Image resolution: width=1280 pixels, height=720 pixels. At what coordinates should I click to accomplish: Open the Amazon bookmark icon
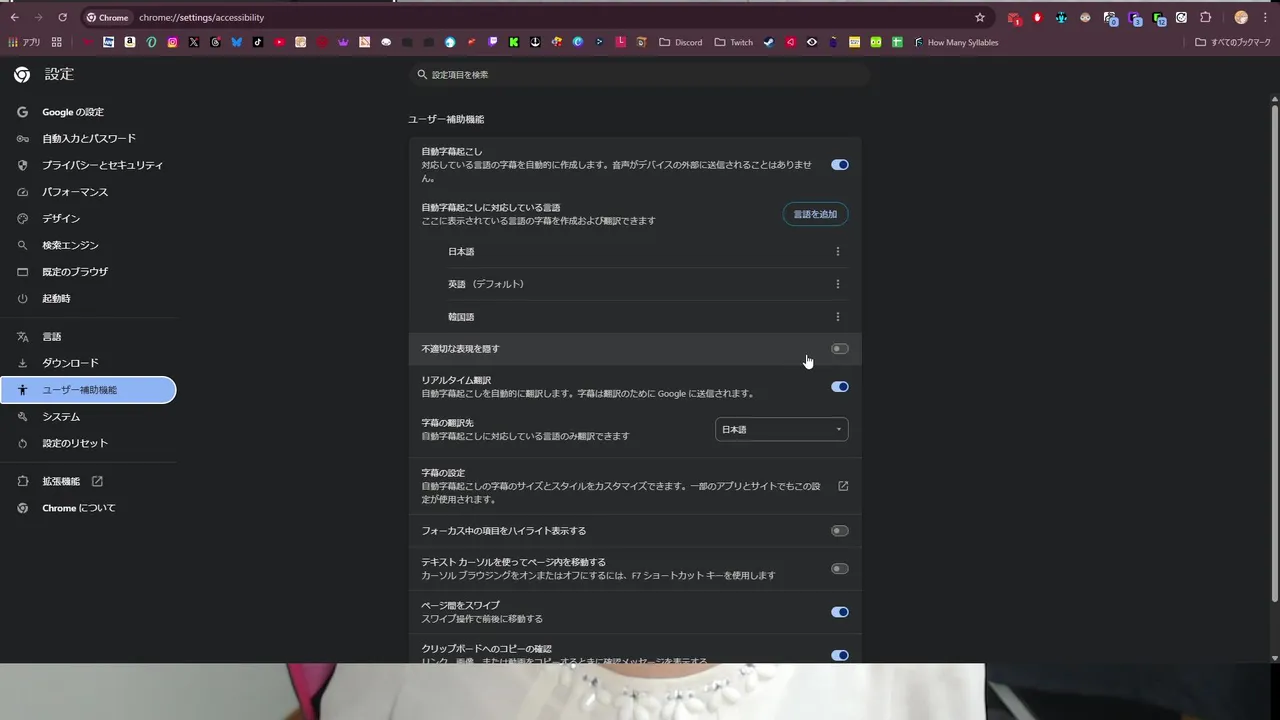click(x=130, y=42)
